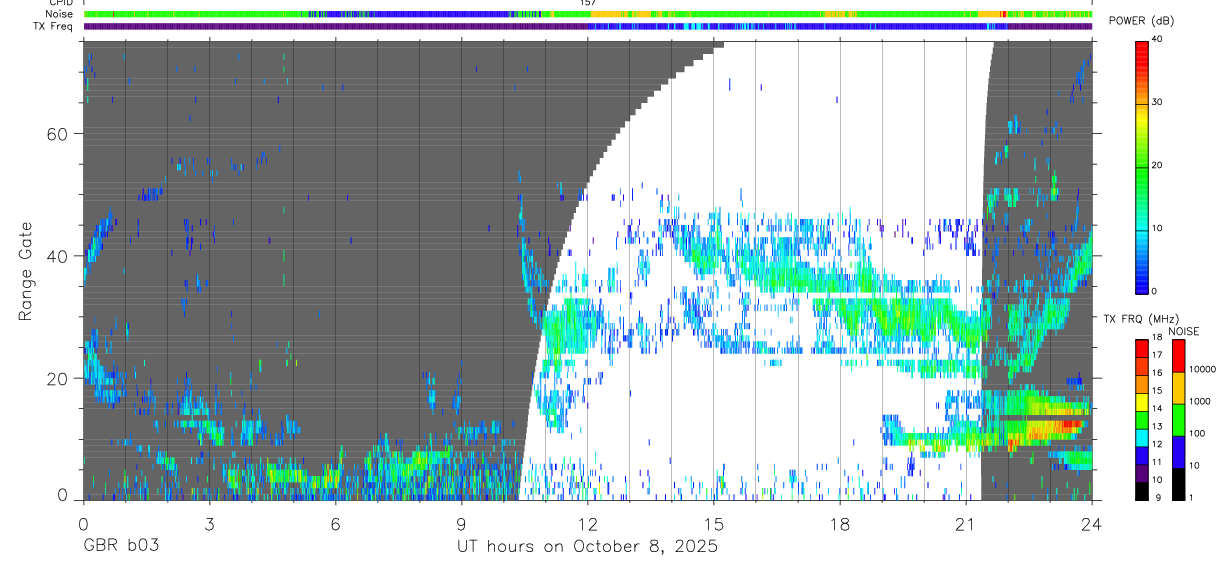Screen dimensions: 1228x567
Task: Click the '40' tick on POWER scale
Action: click(x=1159, y=40)
